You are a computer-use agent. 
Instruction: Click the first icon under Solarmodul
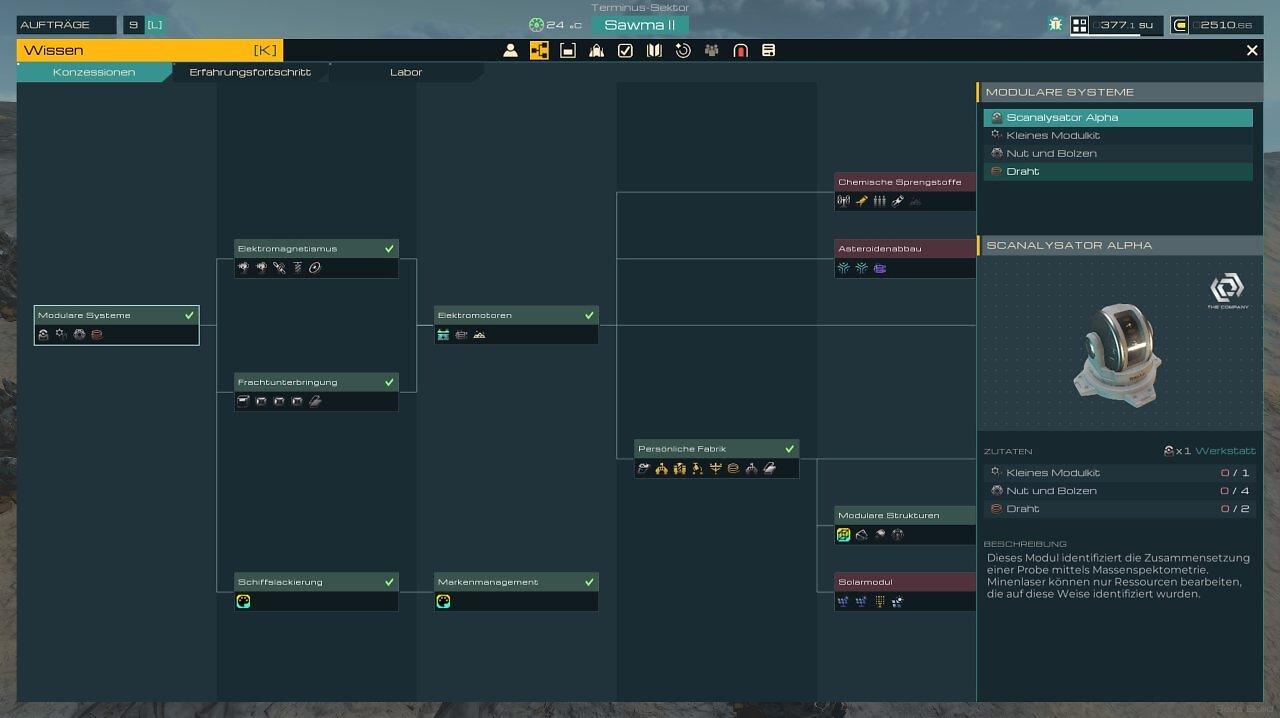point(843,601)
